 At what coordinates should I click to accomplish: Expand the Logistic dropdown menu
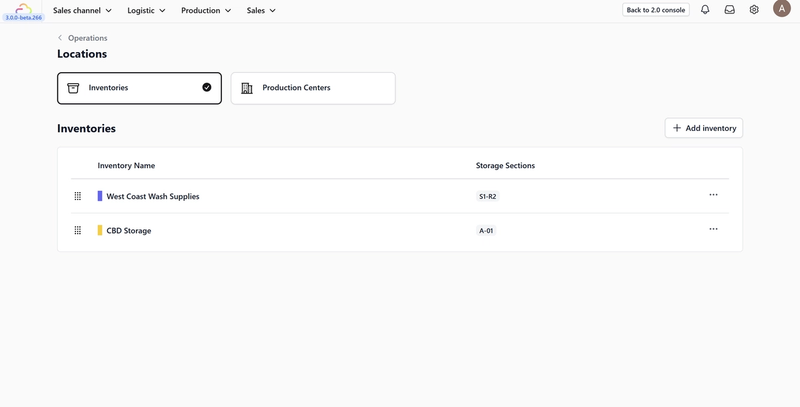click(x=146, y=10)
